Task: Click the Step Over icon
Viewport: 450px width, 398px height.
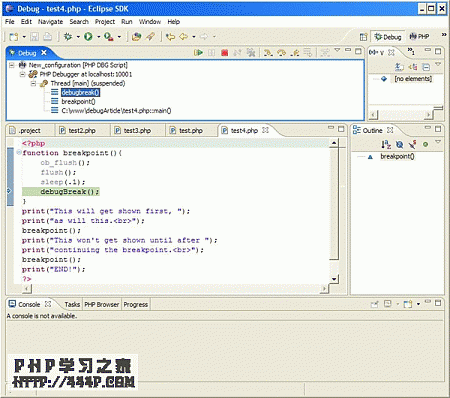Action: (282, 53)
